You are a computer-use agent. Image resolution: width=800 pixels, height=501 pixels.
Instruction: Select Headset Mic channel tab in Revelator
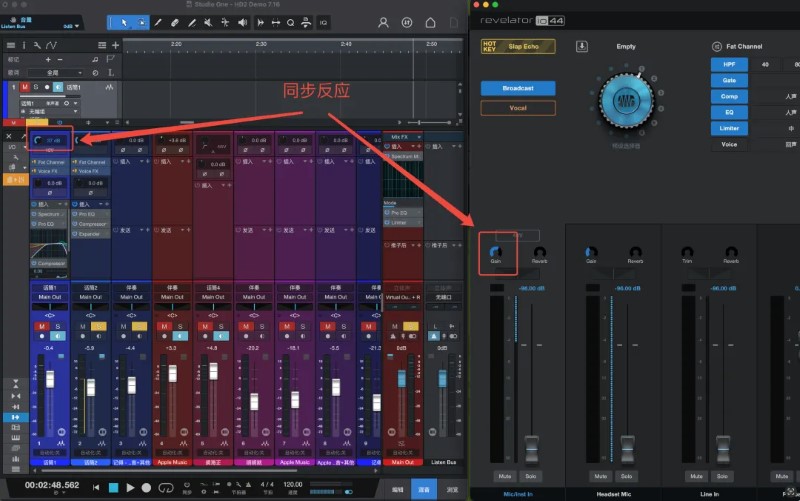point(614,494)
